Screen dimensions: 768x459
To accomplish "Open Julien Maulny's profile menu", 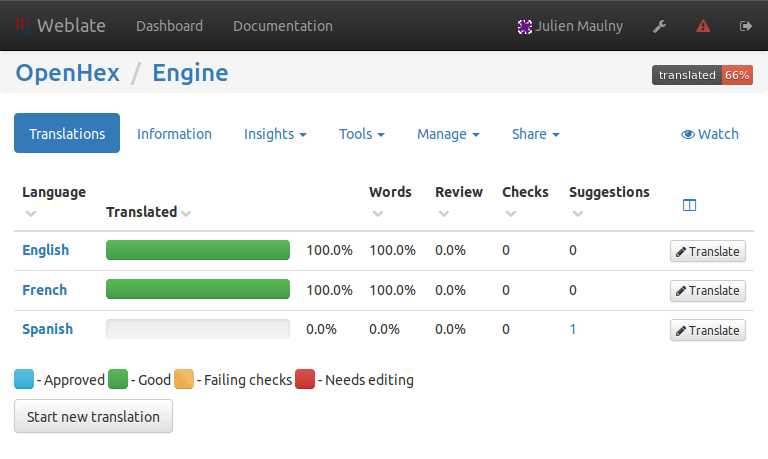I will [579, 26].
